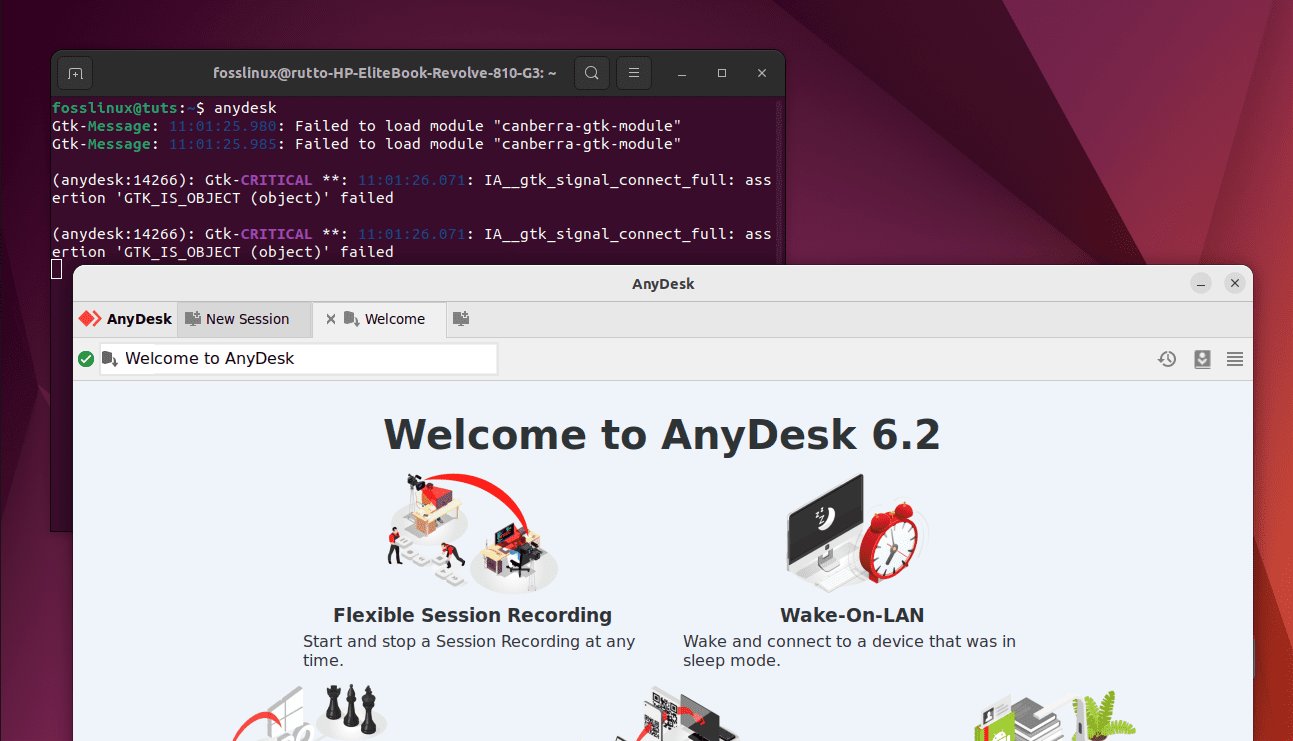Open the AnyDesk main hamburger menu

coord(1235,359)
